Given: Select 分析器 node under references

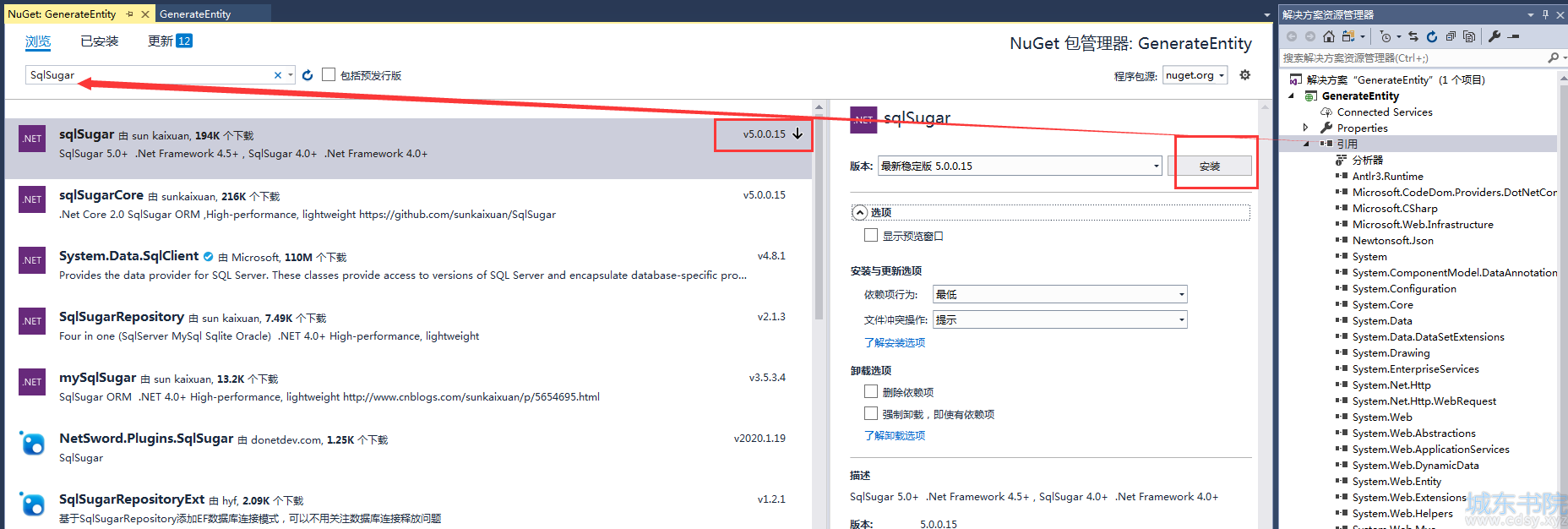Looking at the screenshot, I should pos(1367,161).
